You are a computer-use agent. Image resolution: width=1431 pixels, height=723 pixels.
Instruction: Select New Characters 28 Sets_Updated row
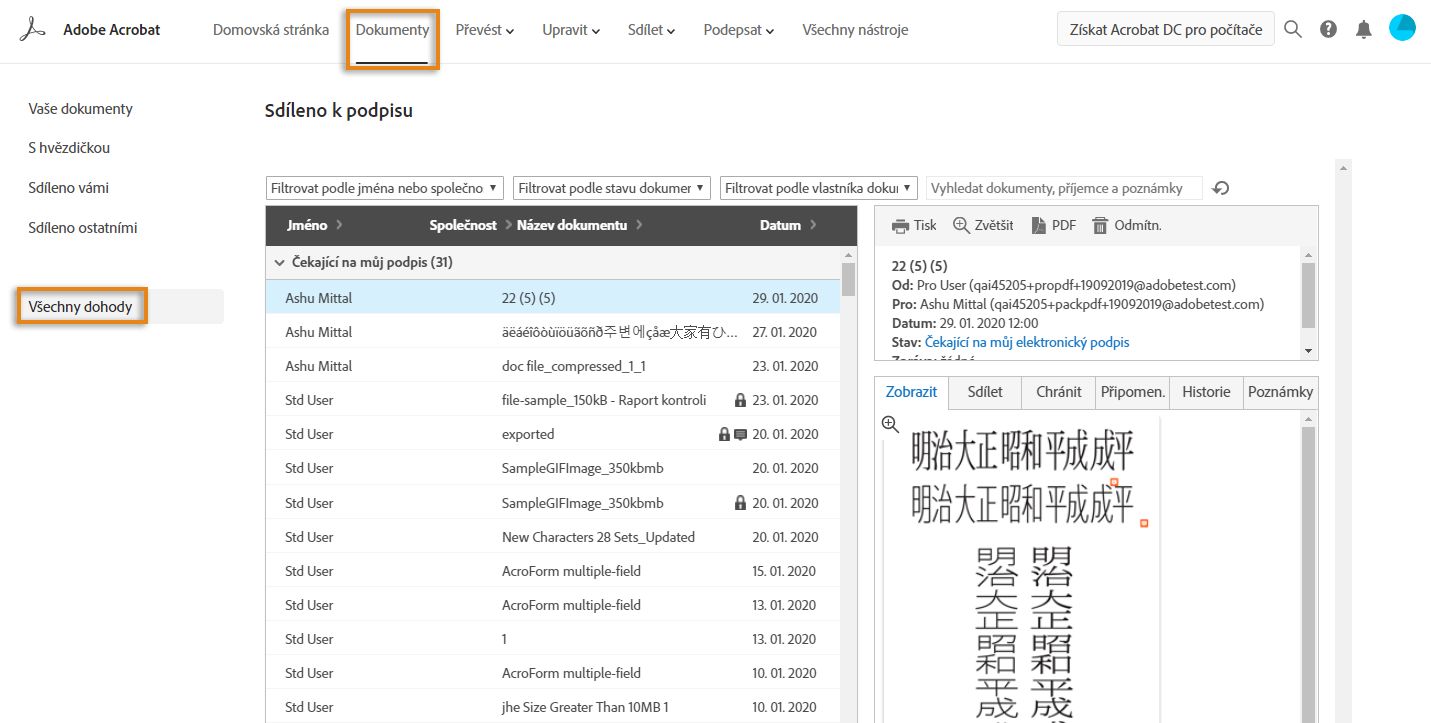pos(553,537)
